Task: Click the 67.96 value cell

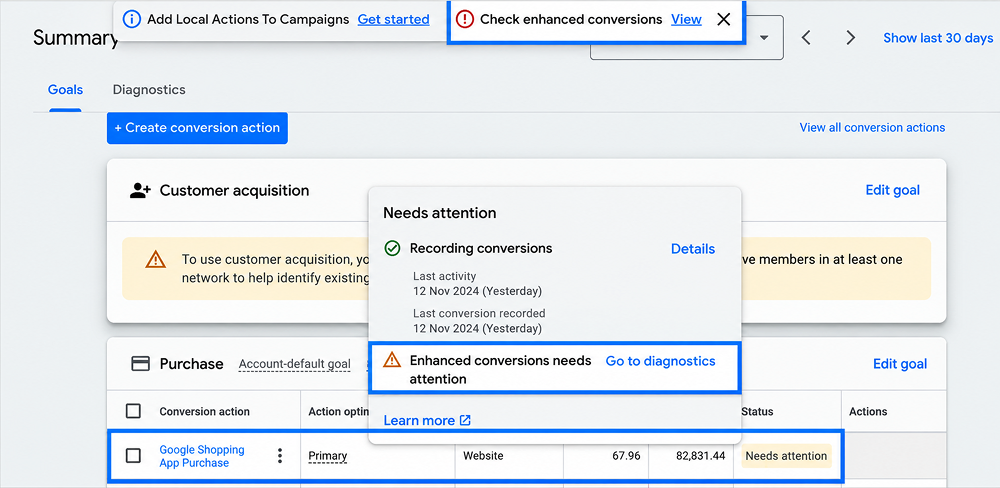Action: coord(625,456)
